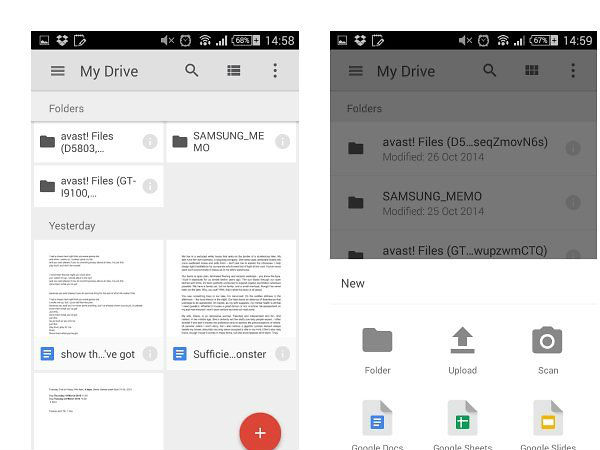Show info for the 'Sufficie...onster' document
The image size is (600, 450).
[282, 353]
